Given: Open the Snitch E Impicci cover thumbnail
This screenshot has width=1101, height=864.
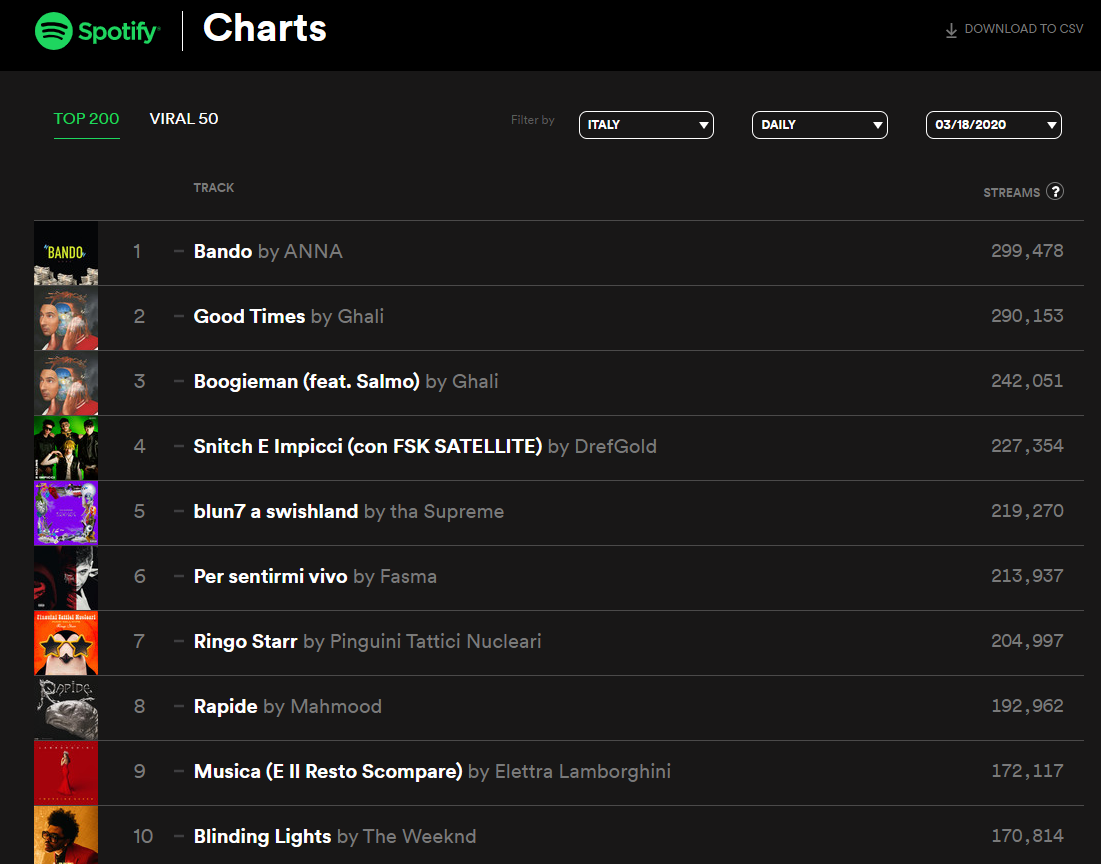Looking at the screenshot, I should (x=66, y=448).
